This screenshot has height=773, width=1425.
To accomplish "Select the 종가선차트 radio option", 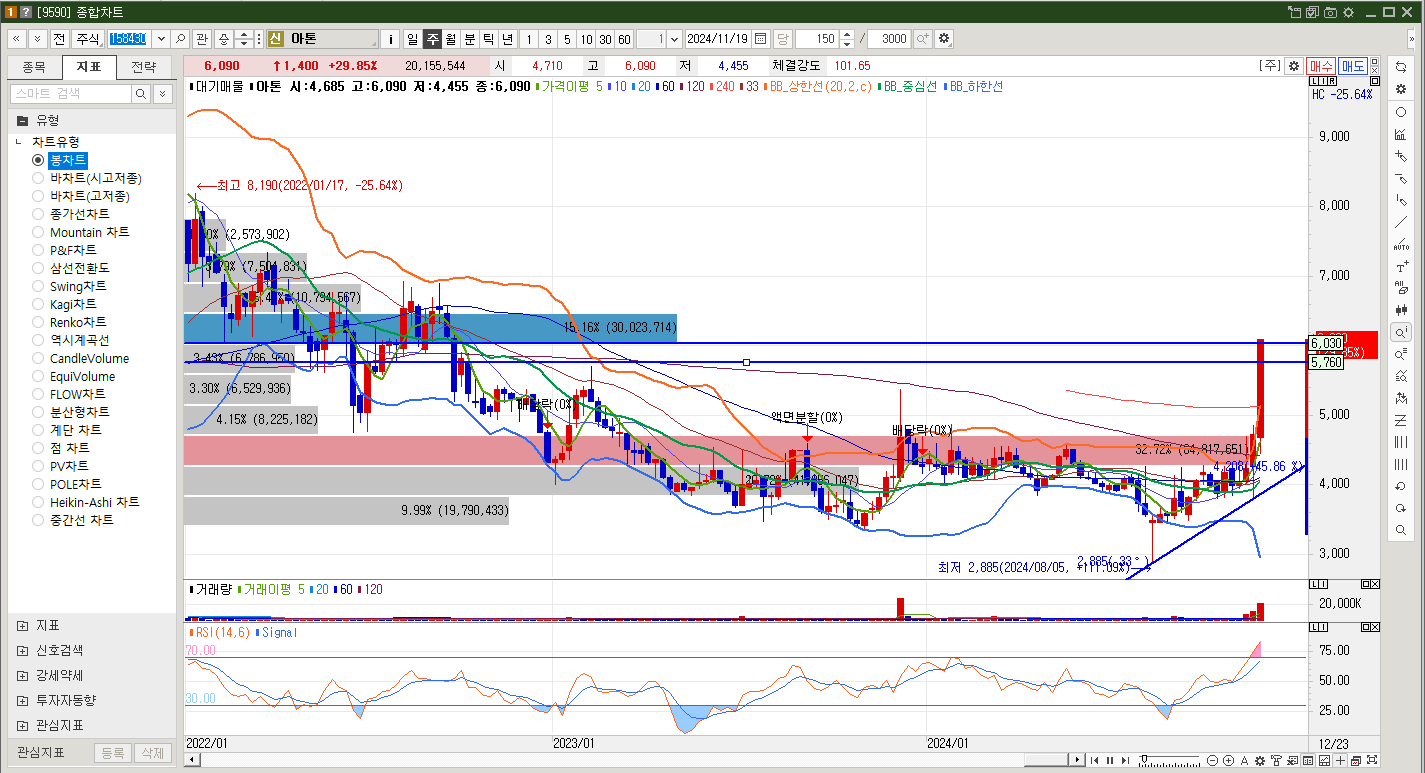I will (38, 214).
